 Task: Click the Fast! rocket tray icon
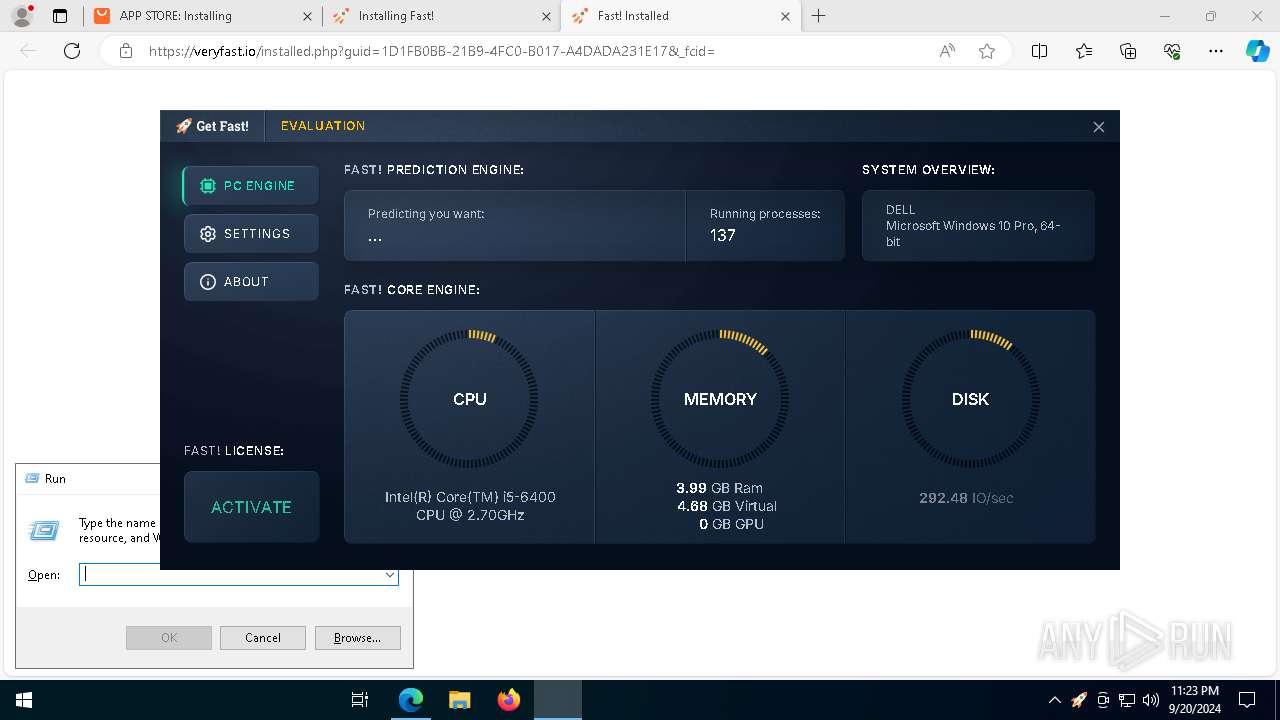1079,700
